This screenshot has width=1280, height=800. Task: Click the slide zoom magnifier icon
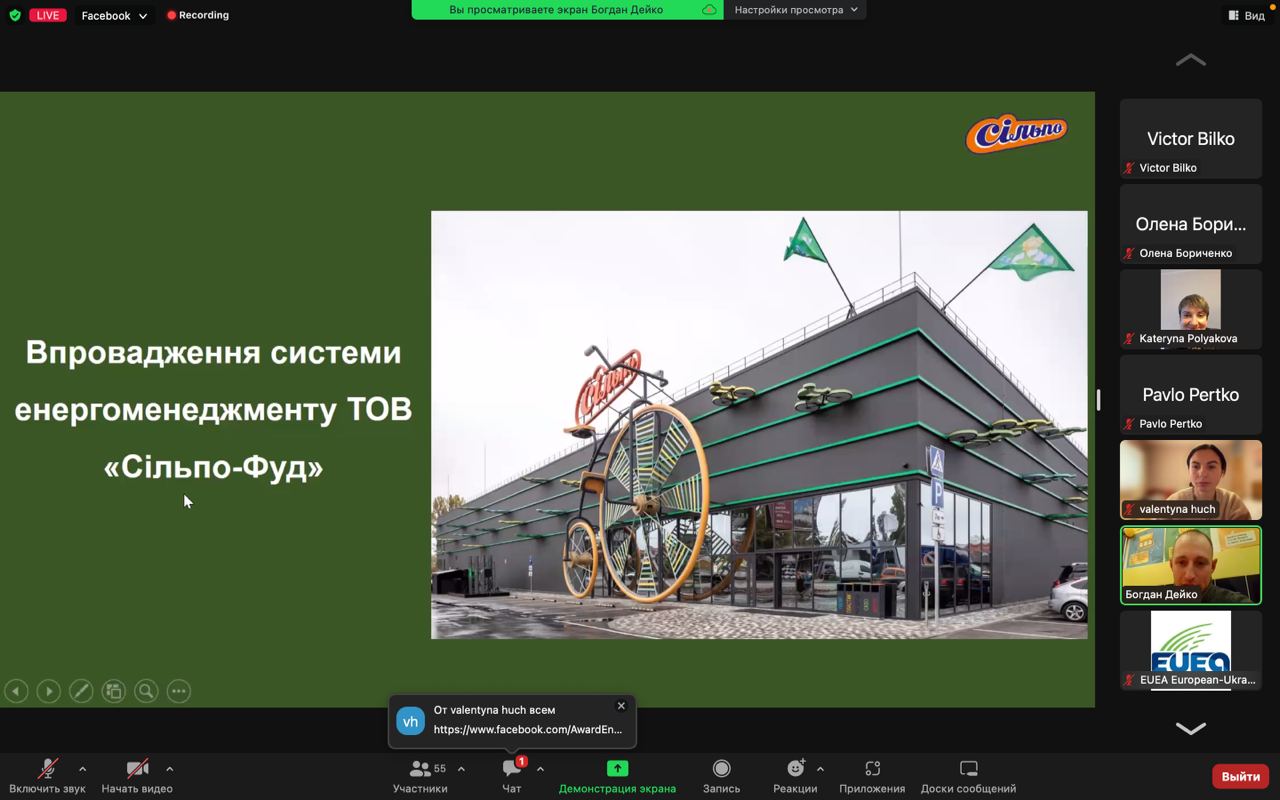[146, 691]
